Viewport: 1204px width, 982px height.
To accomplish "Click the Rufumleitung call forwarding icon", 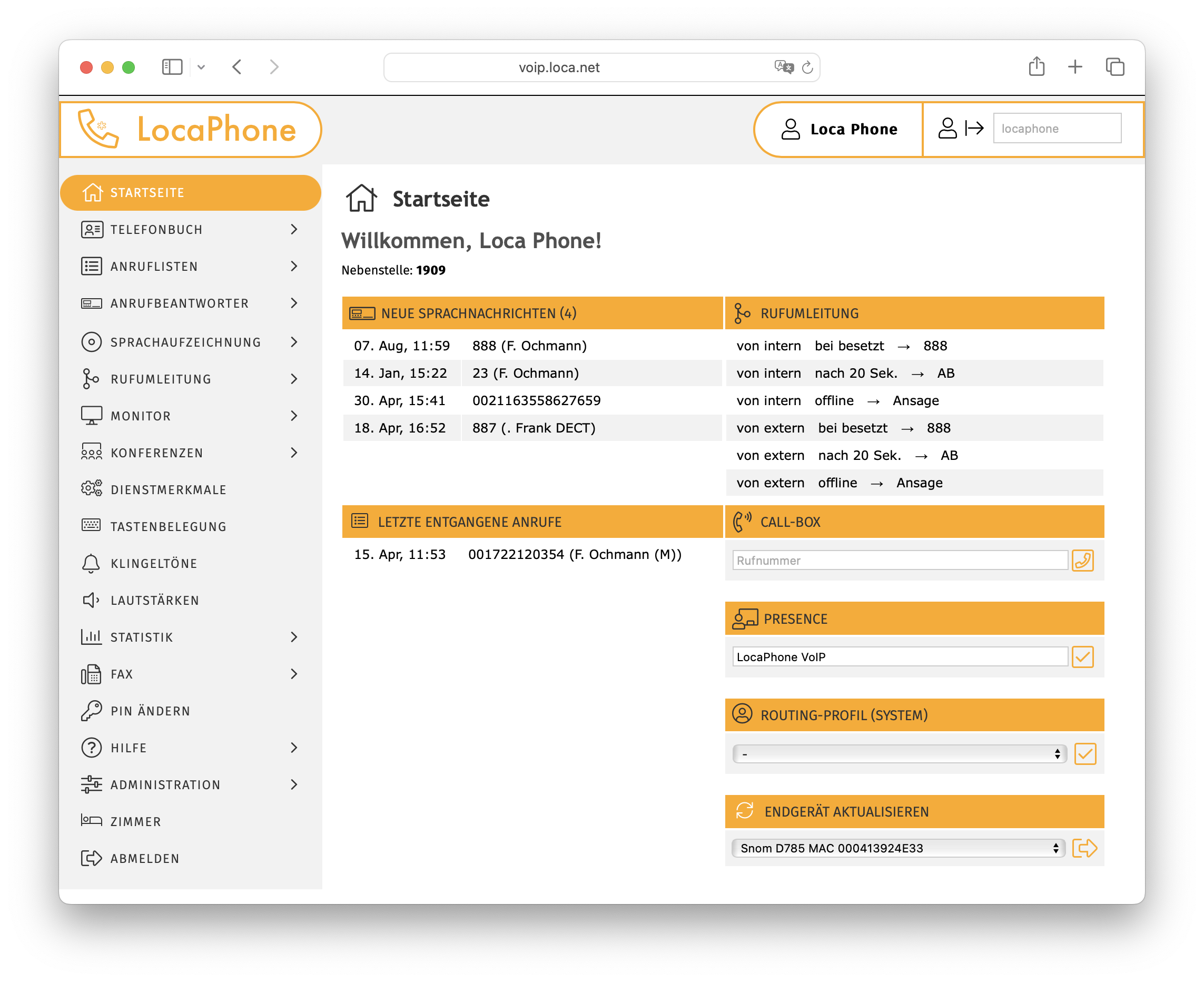I will (x=91, y=379).
